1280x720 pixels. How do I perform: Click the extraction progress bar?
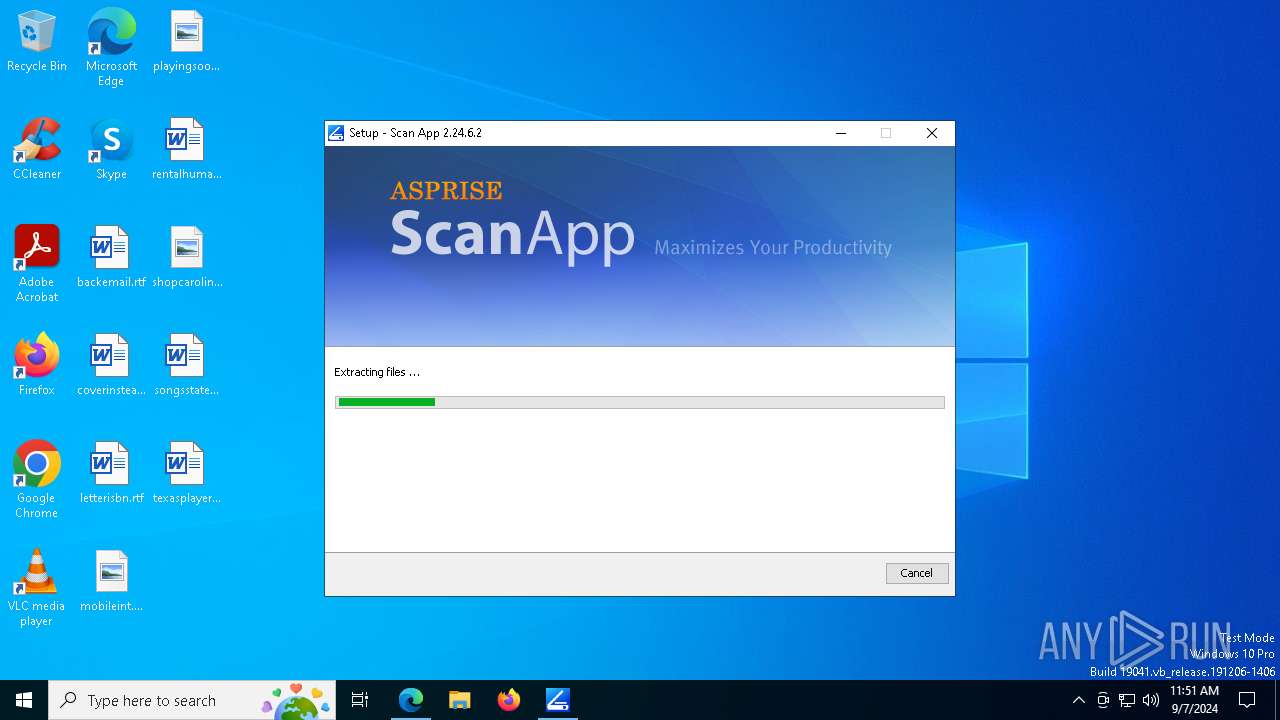click(x=640, y=402)
